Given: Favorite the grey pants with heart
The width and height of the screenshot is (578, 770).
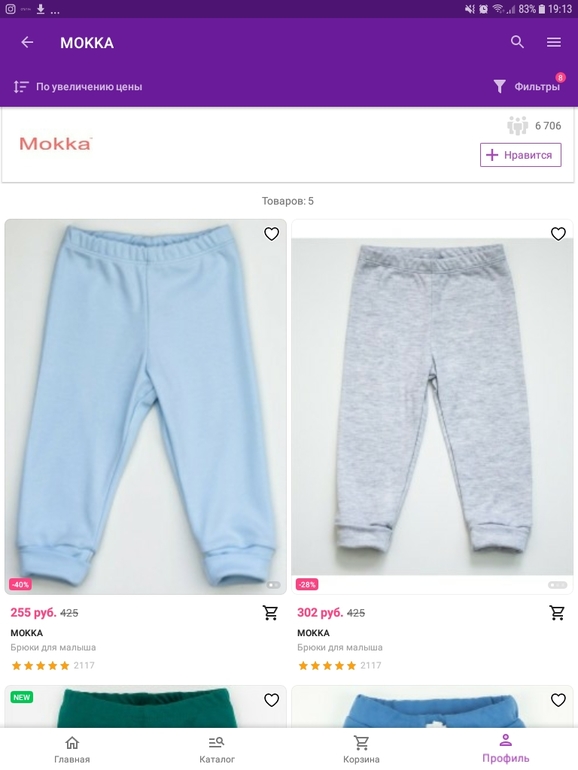Looking at the screenshot, I should [558, 234].
